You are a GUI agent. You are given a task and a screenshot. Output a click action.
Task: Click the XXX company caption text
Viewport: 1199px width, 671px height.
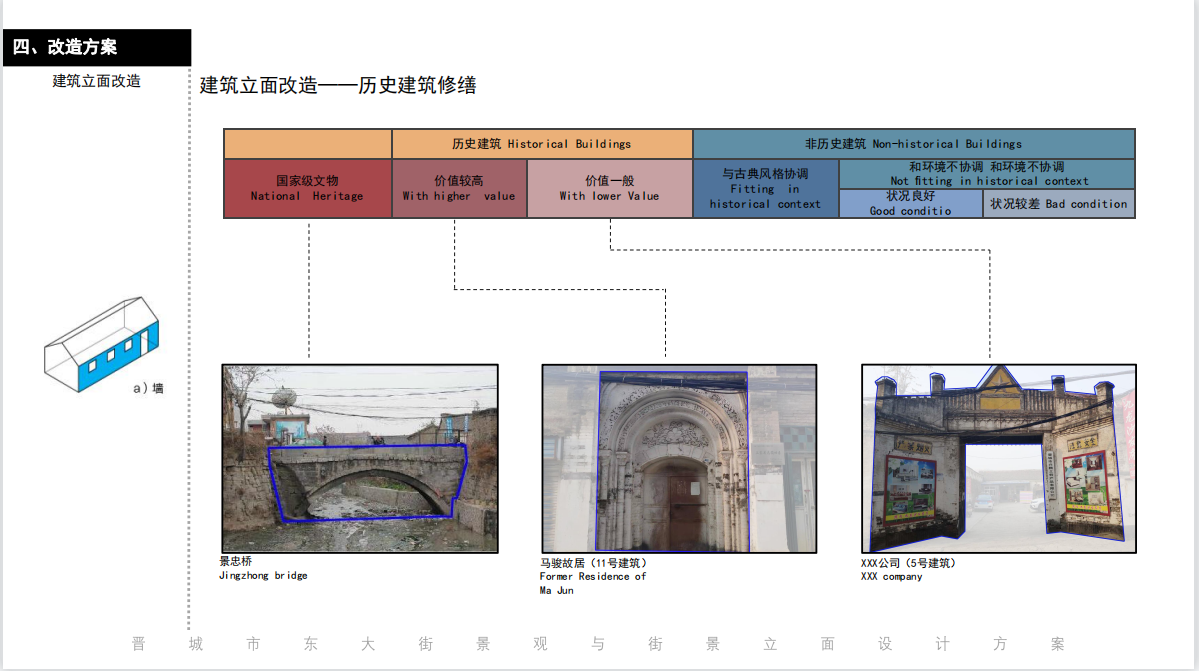[x=907, y=570]
